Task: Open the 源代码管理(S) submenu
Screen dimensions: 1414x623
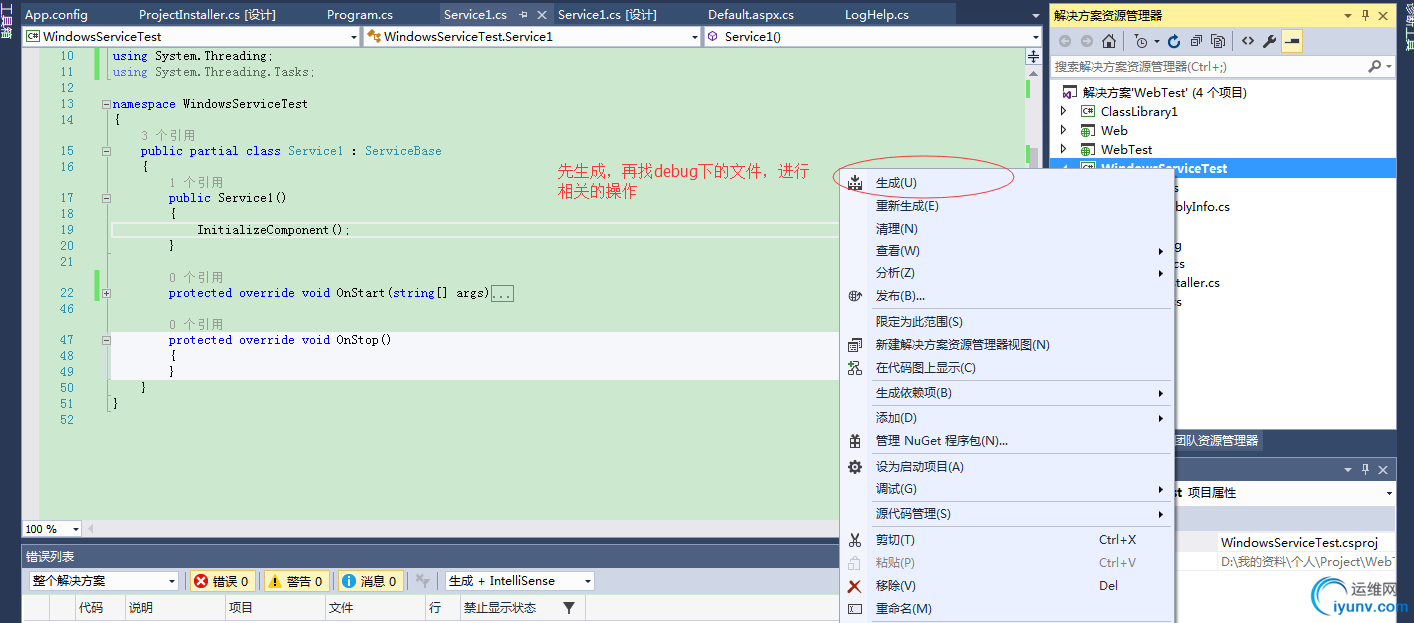Action: 1007,514
